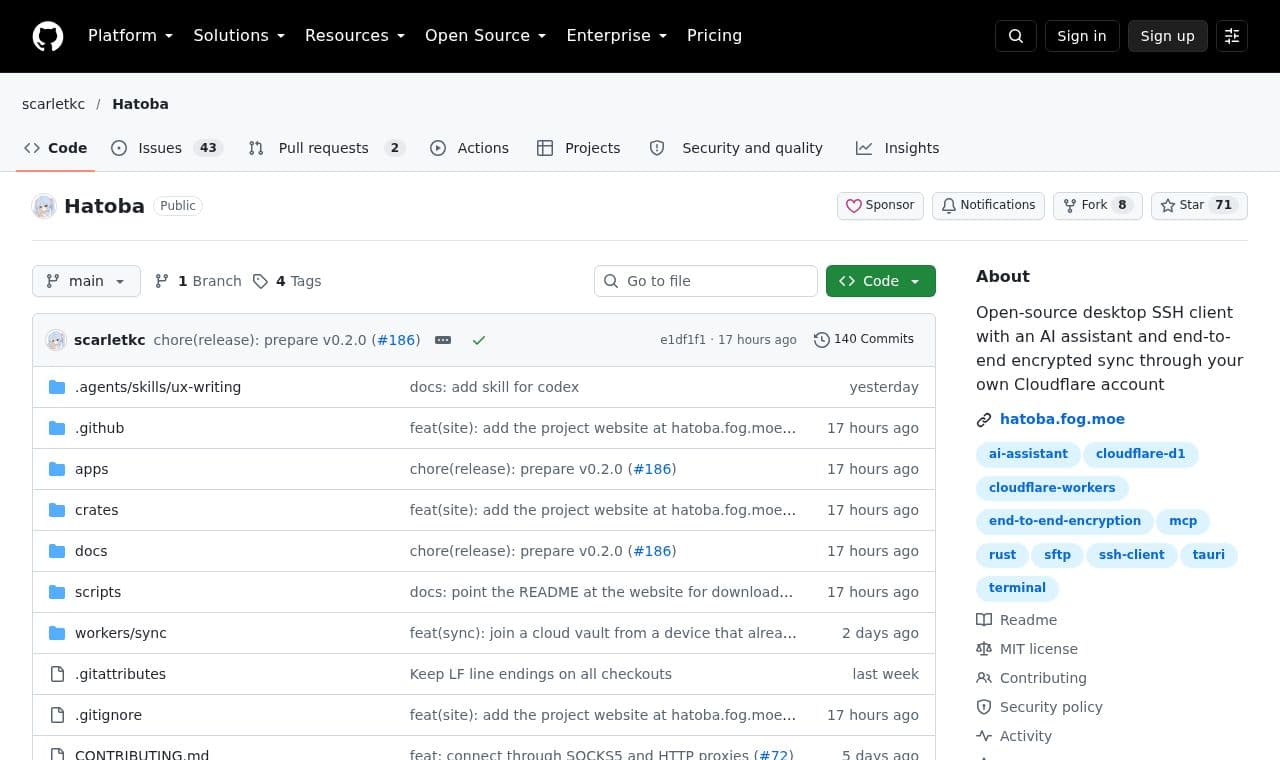Click the .github folder icon
This screenshot has width=1280, height=760.
click(57, 428)
